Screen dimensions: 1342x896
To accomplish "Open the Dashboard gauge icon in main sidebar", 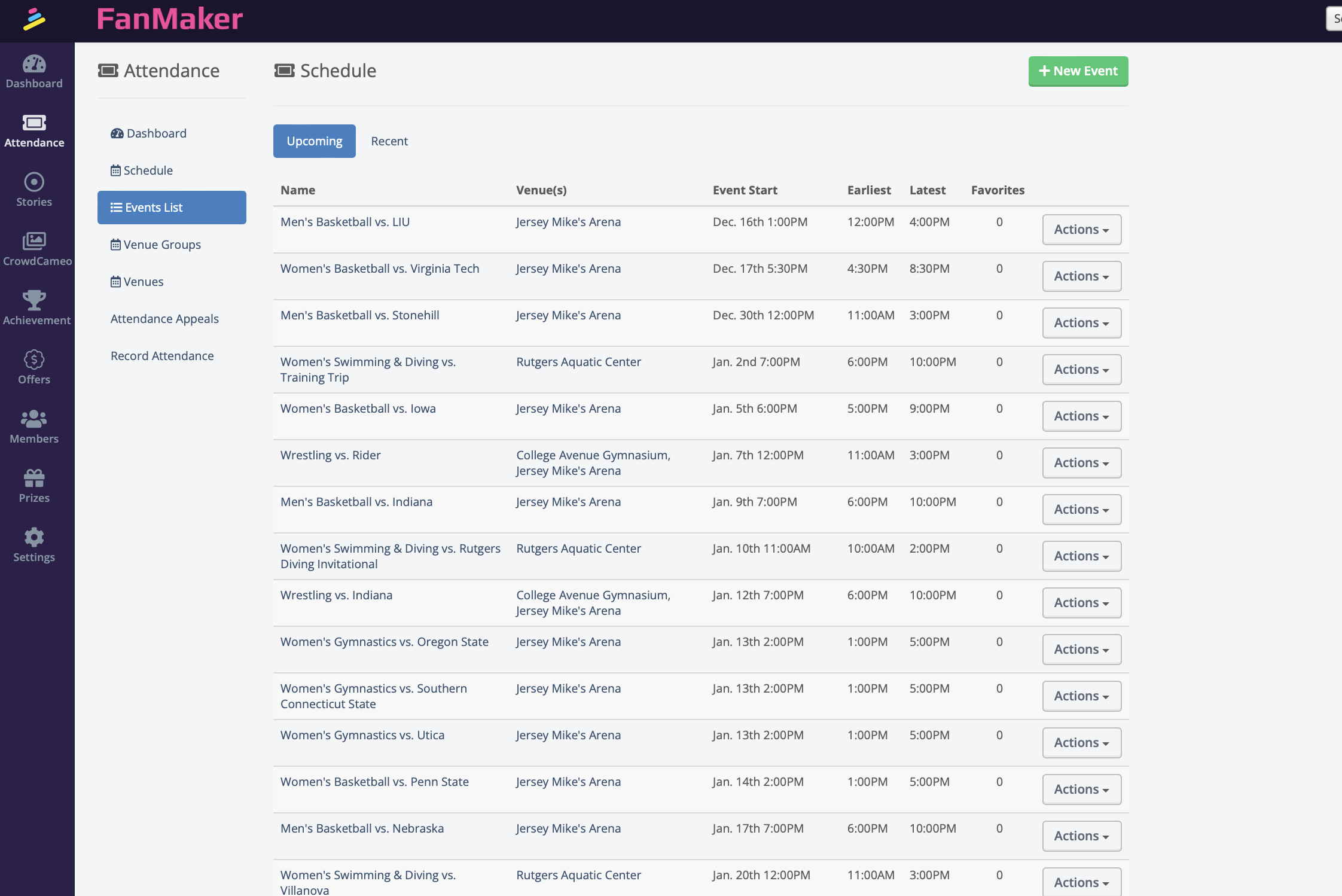I will coord(34,65).
